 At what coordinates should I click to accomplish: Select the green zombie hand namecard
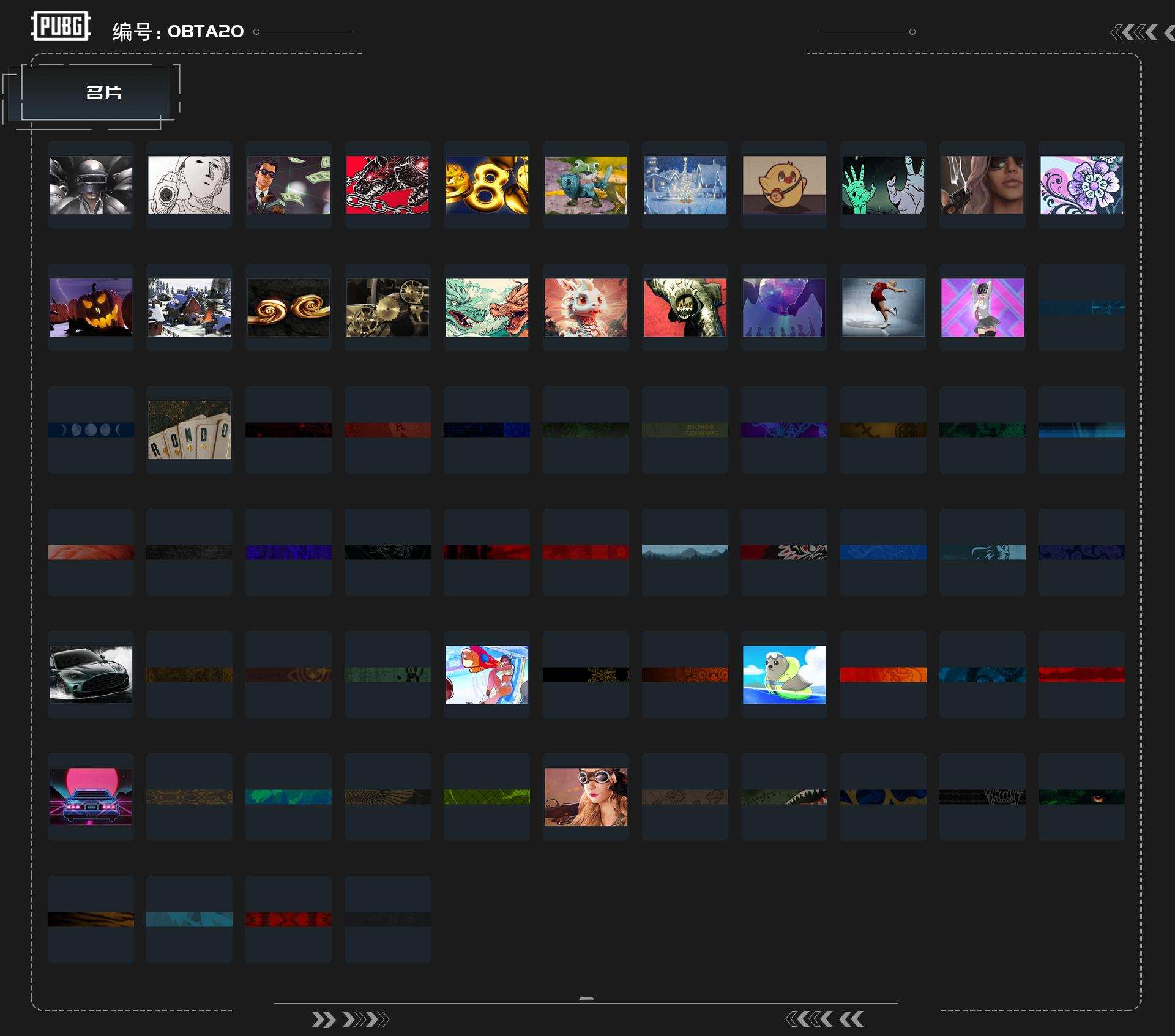point(883,185)
